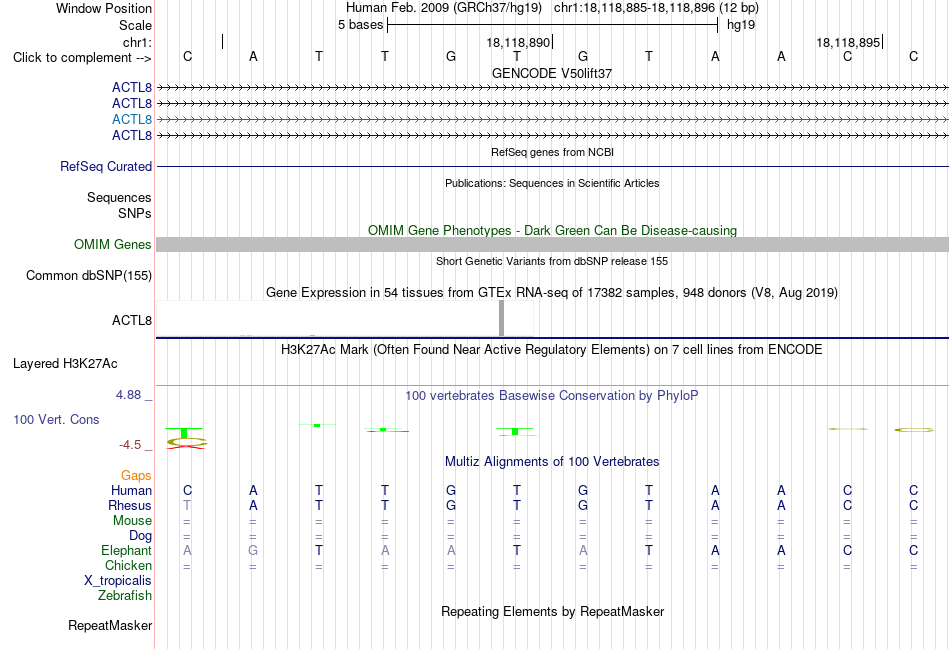Click the GENCODE V50lift37 track title
The height and width of the screenshot is (649, 950).
tap(552, 73)
